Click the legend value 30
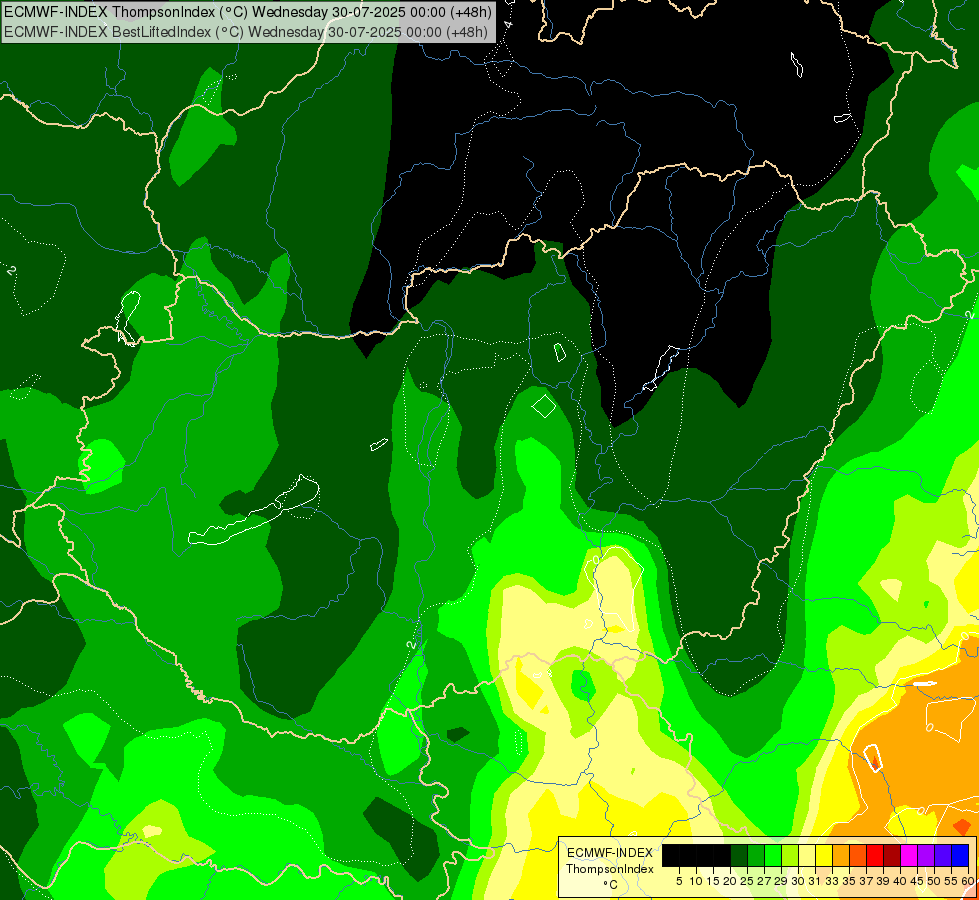 click(798, 881)
